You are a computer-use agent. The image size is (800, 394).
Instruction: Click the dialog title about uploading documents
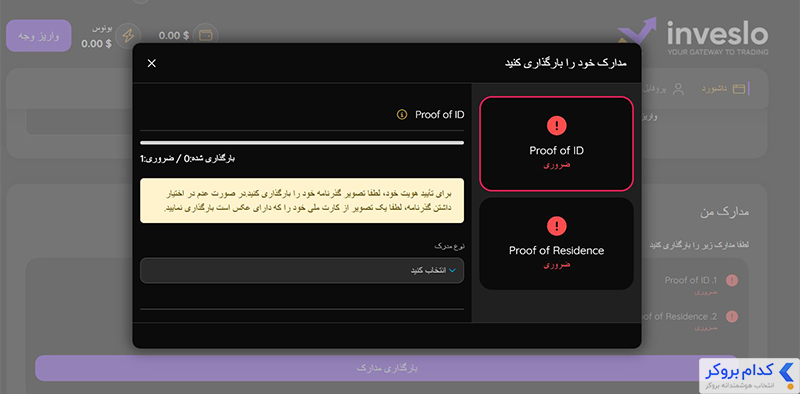coord(565,63)
